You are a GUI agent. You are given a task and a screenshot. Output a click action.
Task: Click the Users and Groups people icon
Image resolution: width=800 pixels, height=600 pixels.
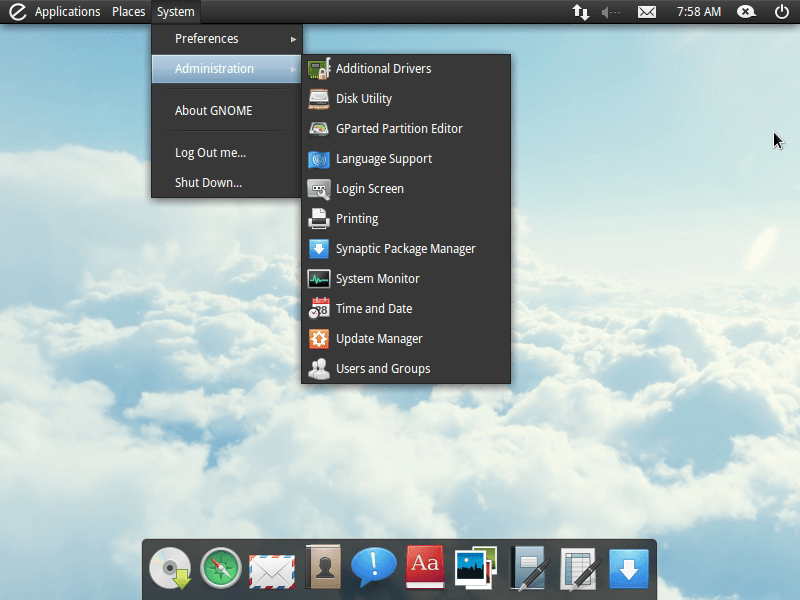pos(319,369)
